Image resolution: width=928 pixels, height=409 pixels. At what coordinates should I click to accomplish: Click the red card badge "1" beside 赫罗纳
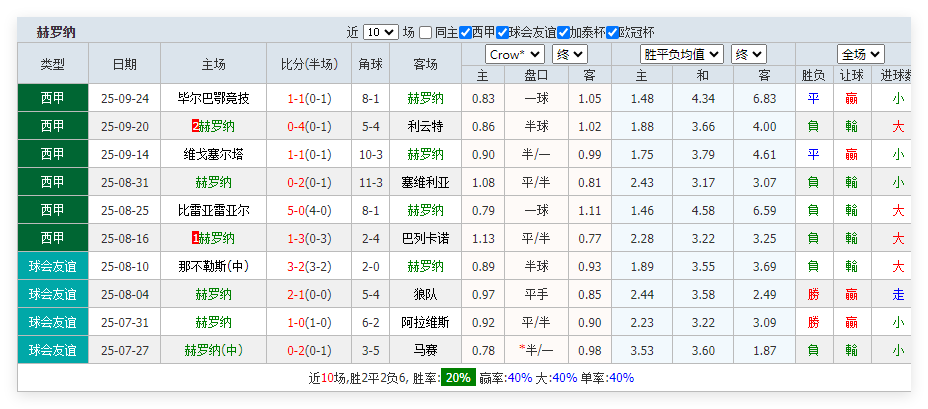[x=195, y=238]
